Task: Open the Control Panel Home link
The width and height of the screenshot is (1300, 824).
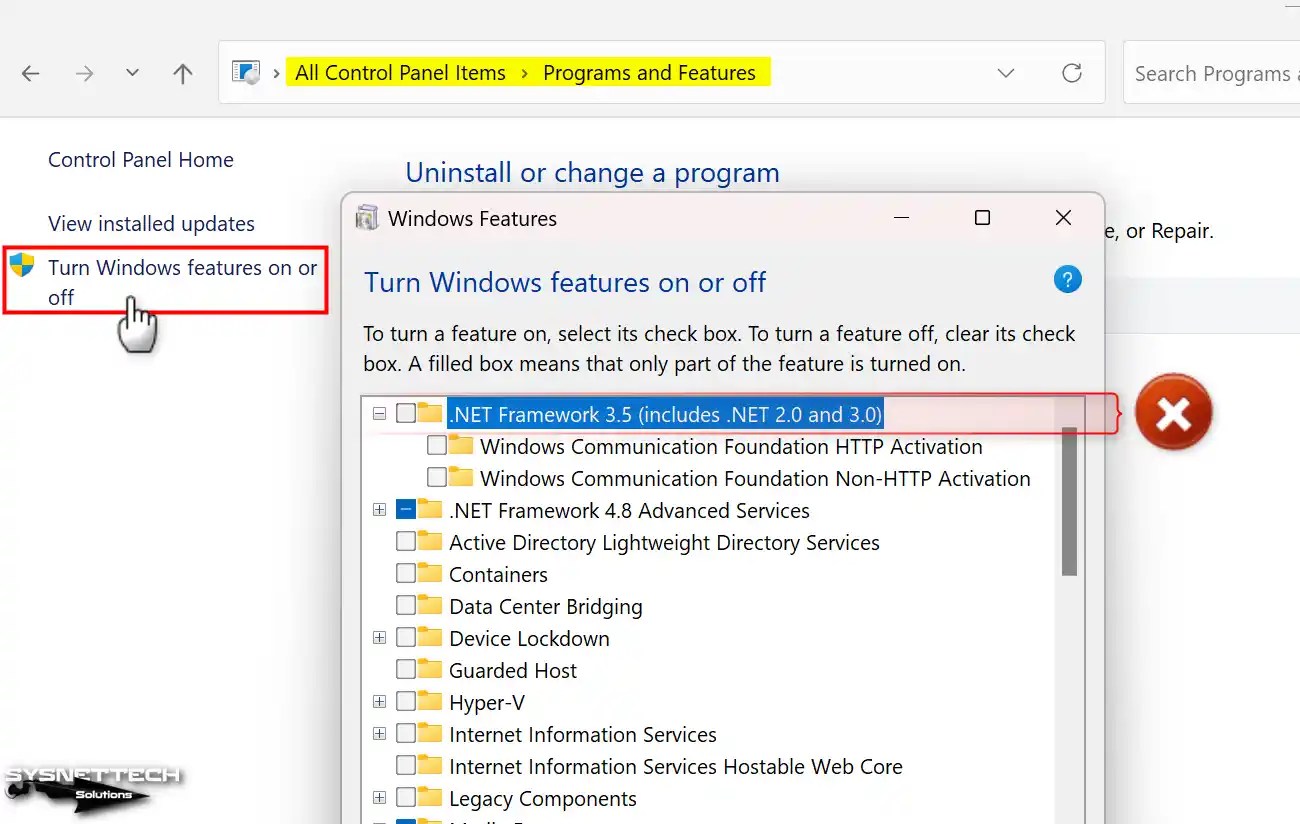Action: click(141, 160)
